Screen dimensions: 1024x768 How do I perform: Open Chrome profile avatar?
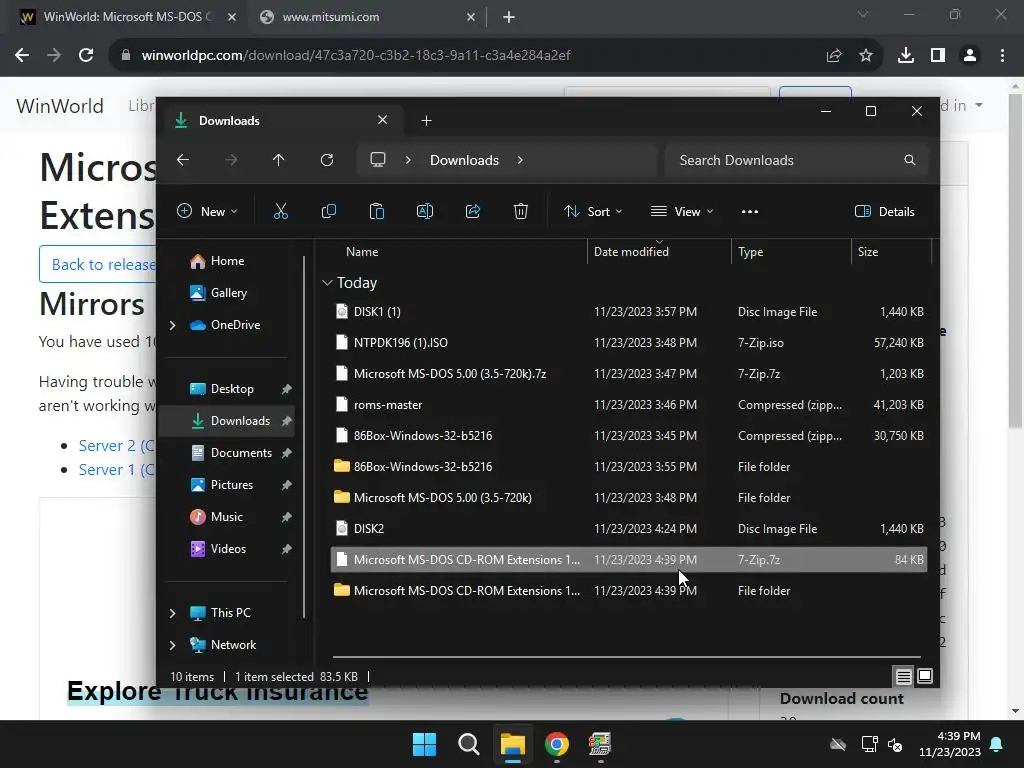pyautogui.click(x=970, y=56)
